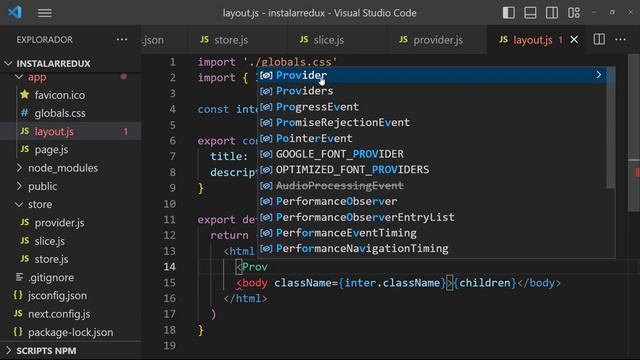
Task: Click the JS icon on slice.js tab
Action: click(304, 40)
